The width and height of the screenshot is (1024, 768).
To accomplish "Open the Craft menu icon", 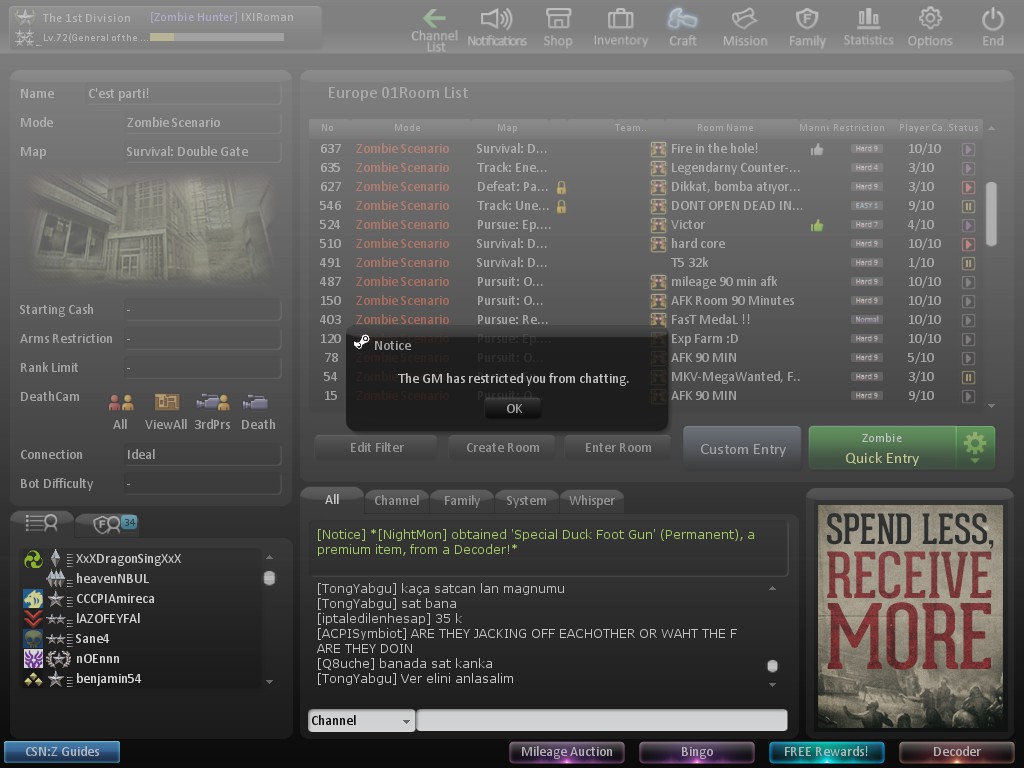I will 682,27.
